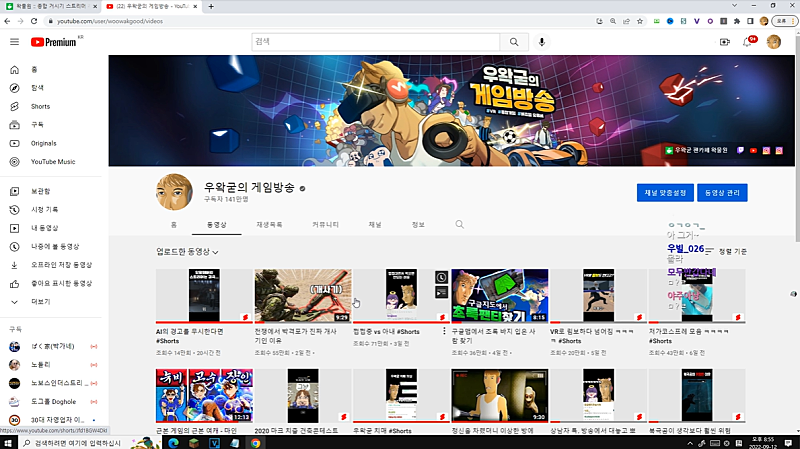Select the 커뮤니티 channel tab
This screenshot has width=800, height=449.
tap(325, 224)
